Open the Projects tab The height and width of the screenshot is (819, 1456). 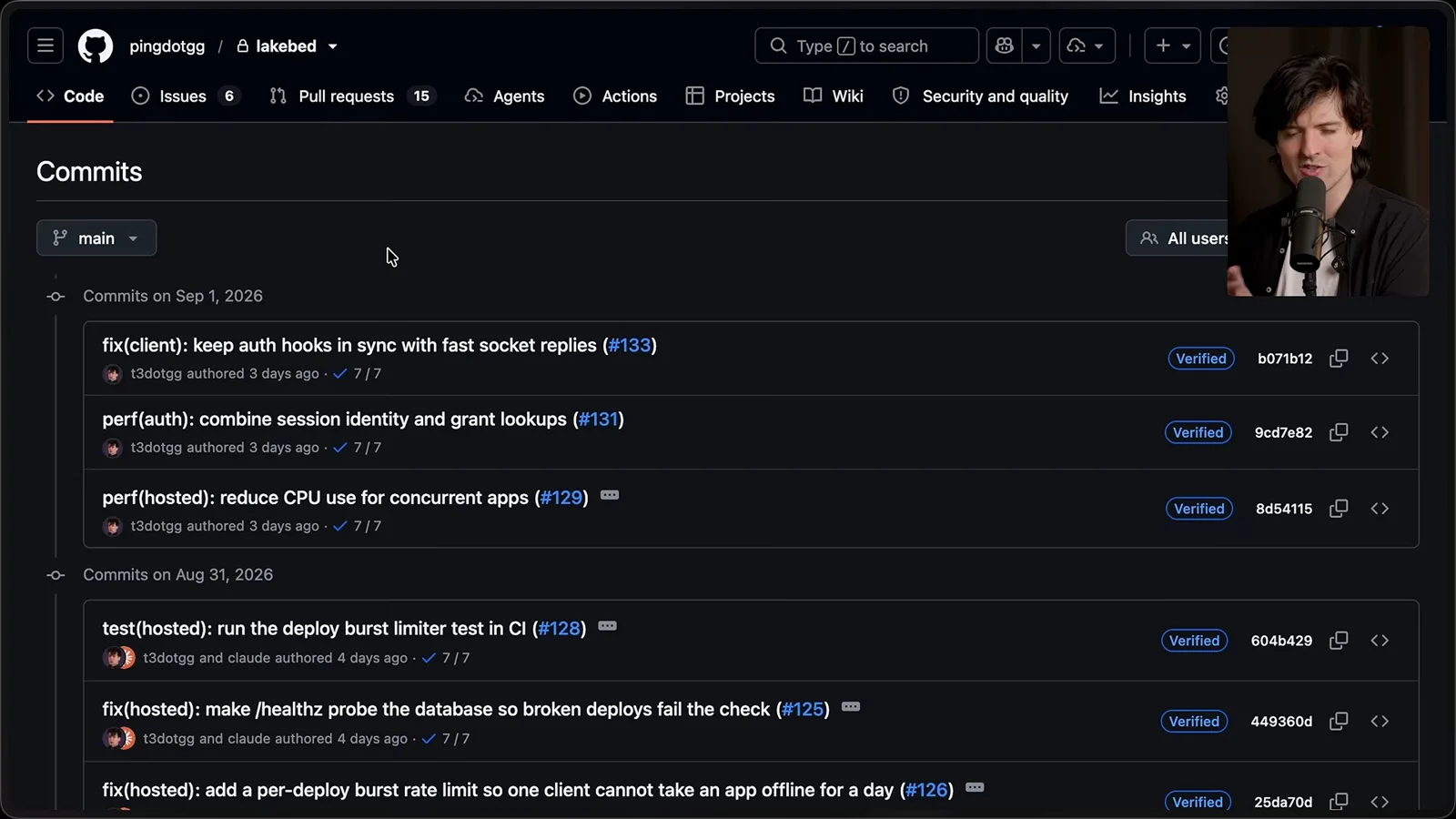(x=730, y=96)
